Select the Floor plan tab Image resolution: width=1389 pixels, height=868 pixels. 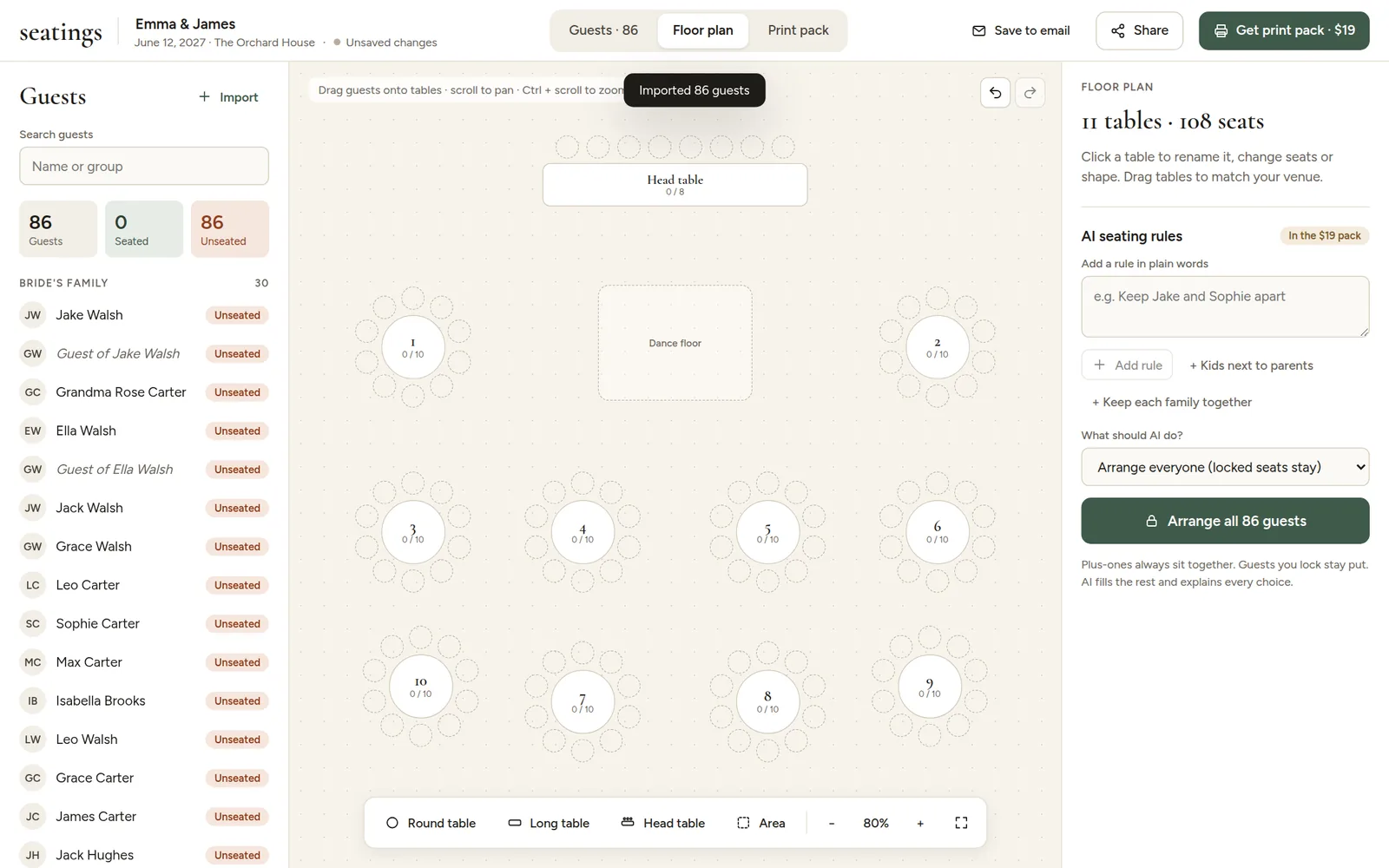click(x=703, y=30)
